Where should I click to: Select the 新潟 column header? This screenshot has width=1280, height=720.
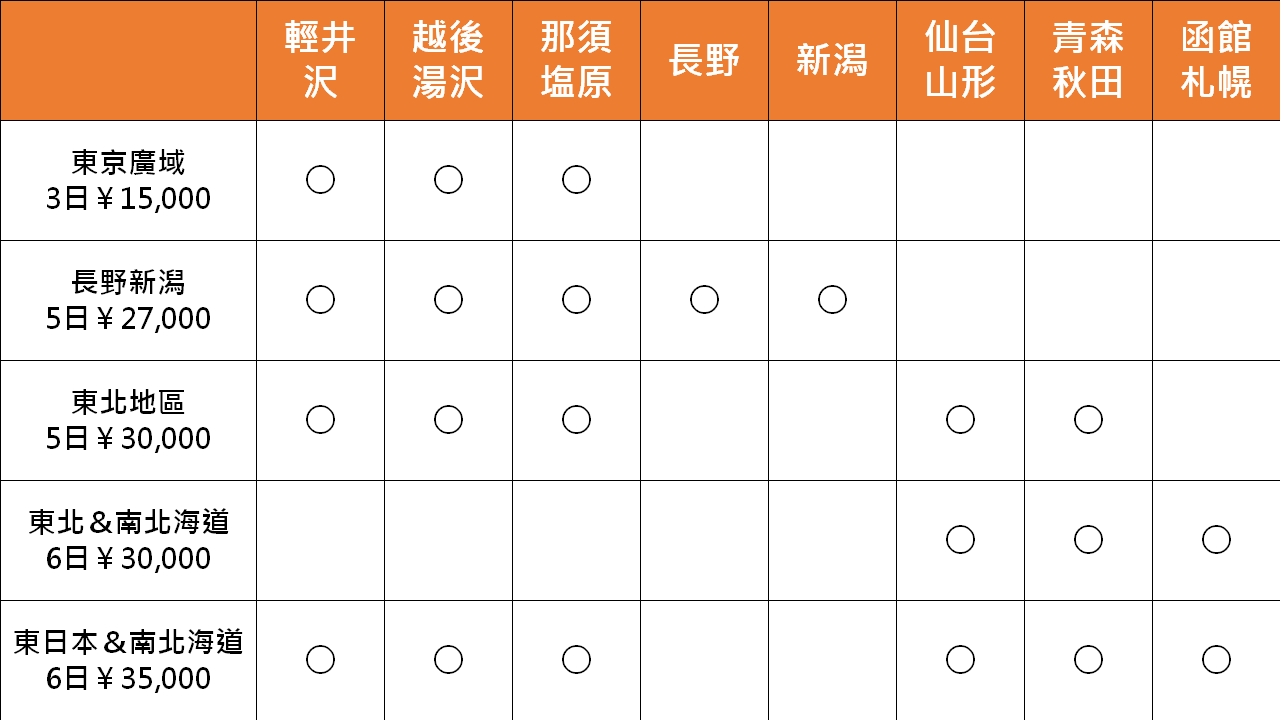(832, 60)
